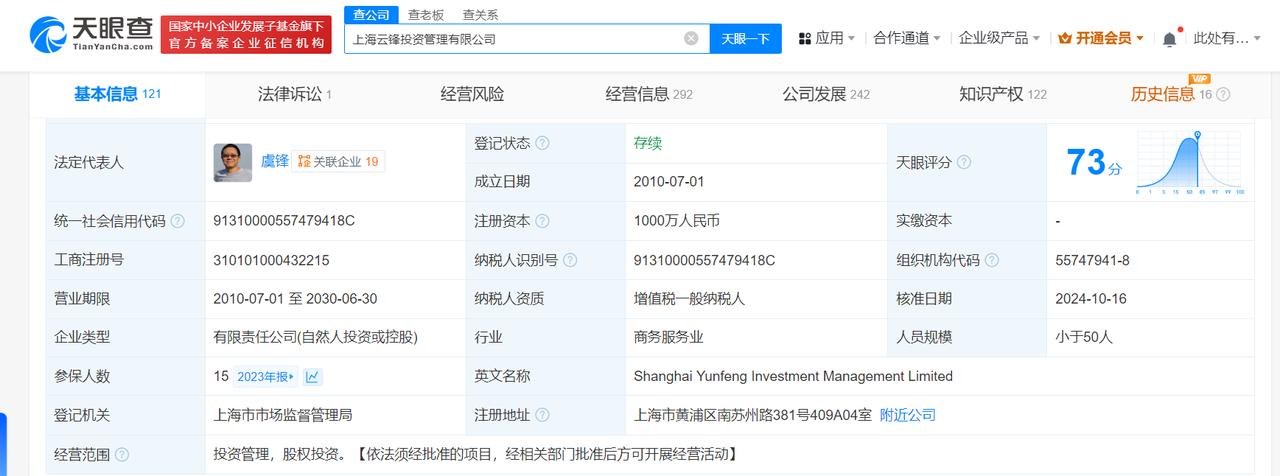
Task: Click the help icon next to 注册地址
Action: (542, 415)
